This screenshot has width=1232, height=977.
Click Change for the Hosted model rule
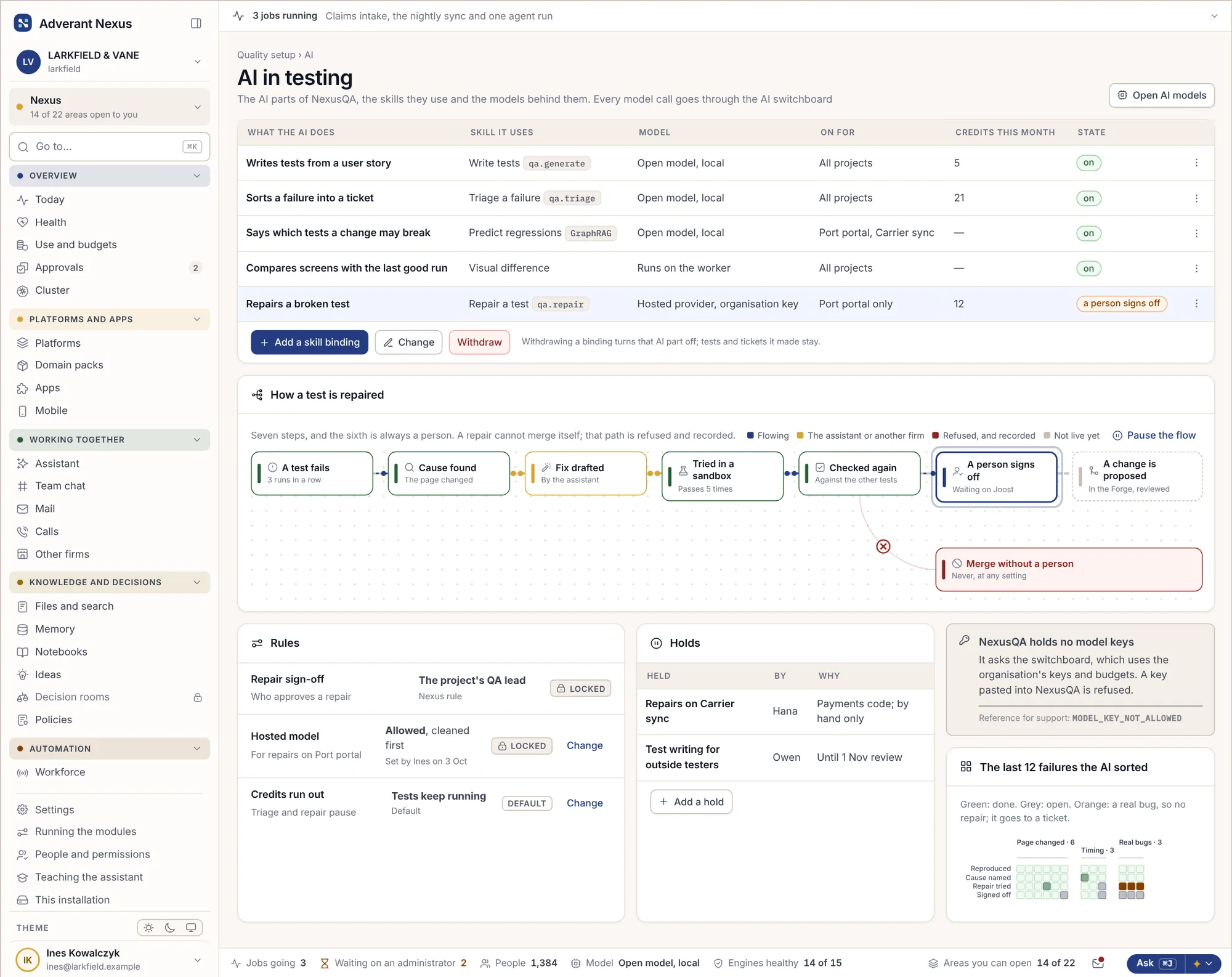pos(585,745)
